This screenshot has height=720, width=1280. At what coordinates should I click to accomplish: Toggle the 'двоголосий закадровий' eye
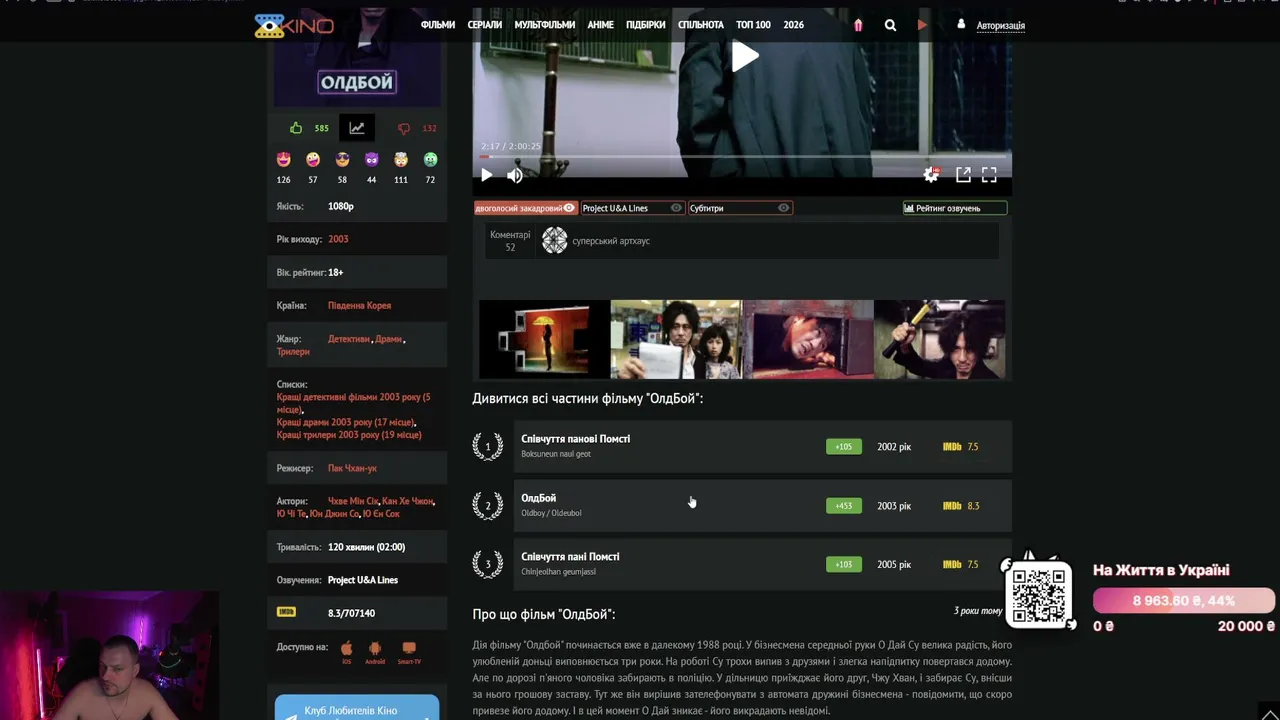569,208
